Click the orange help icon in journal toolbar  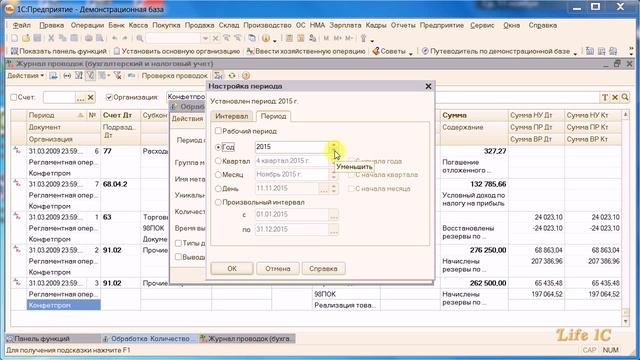pos(246,76)
